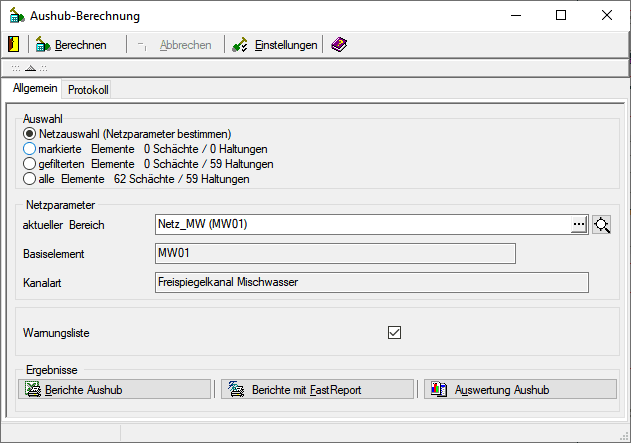Click the exit door icon in toolbar

coord(13,45)
